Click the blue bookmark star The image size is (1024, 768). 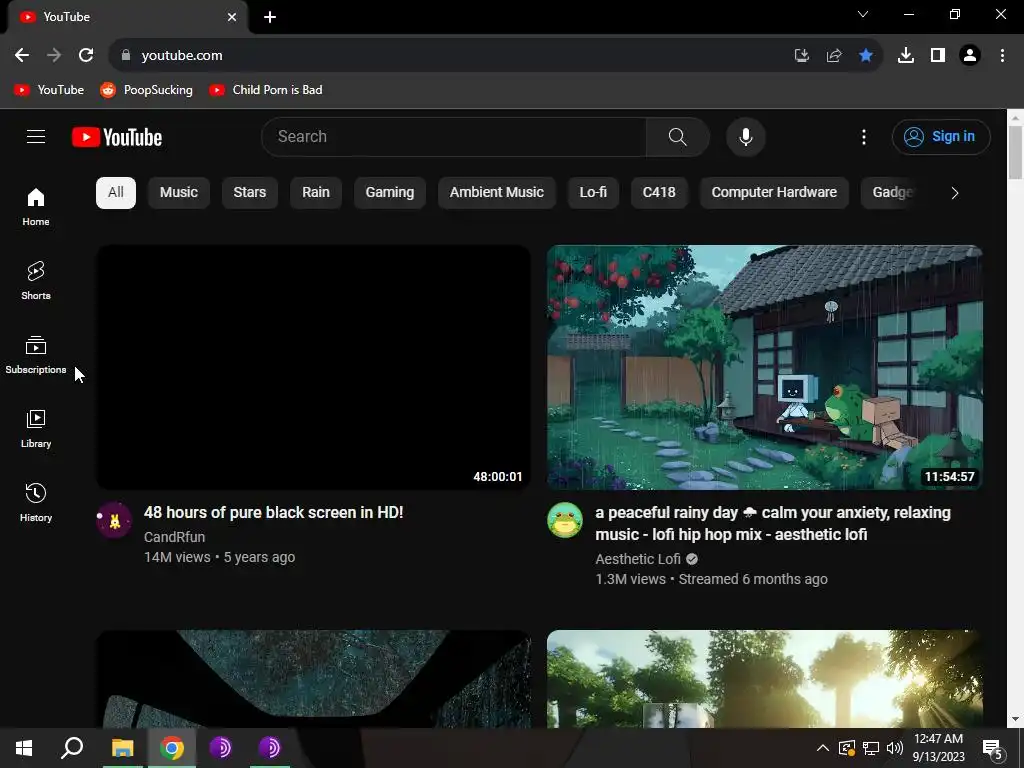coord(866,56)
